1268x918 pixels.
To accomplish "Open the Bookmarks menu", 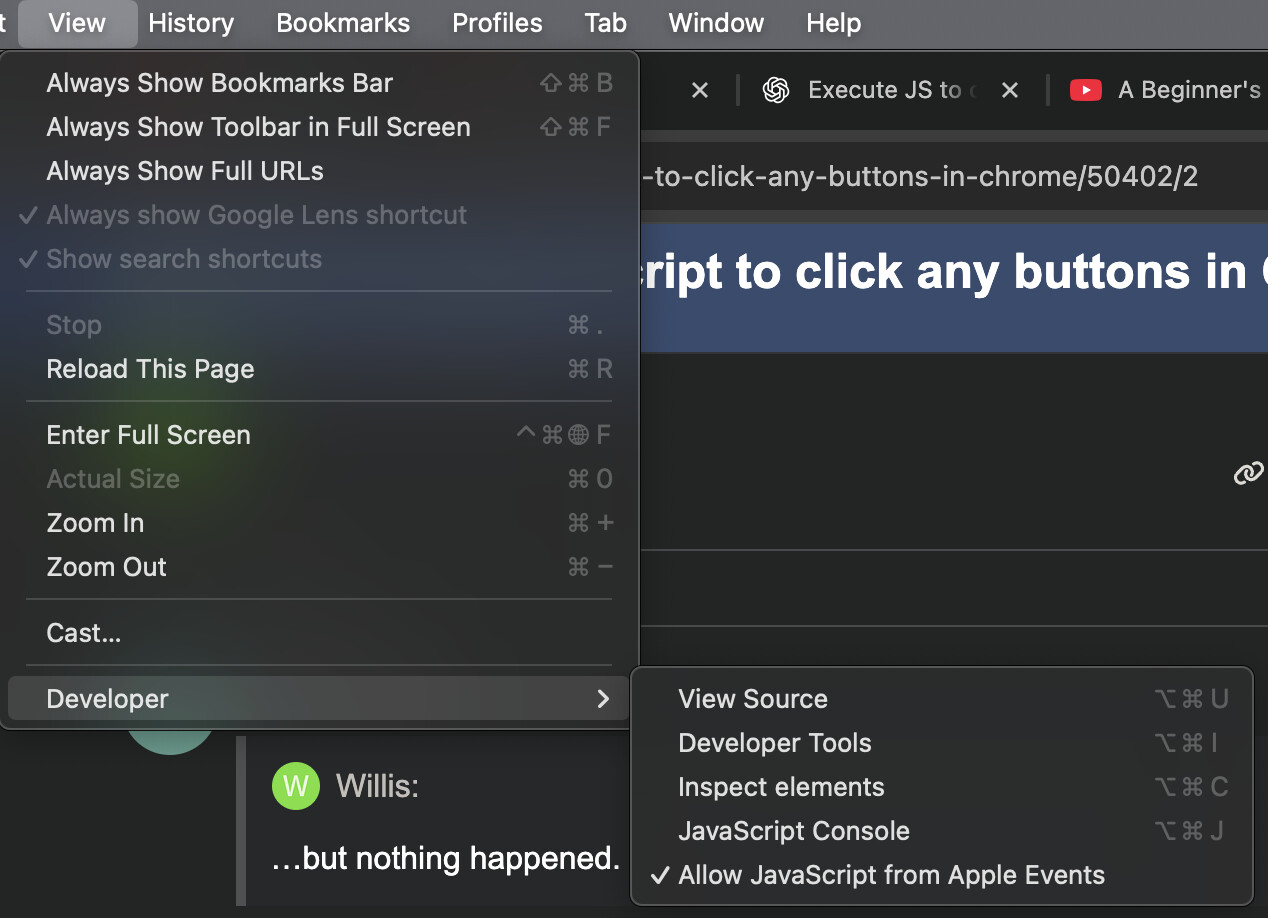I will click(343, 23).
